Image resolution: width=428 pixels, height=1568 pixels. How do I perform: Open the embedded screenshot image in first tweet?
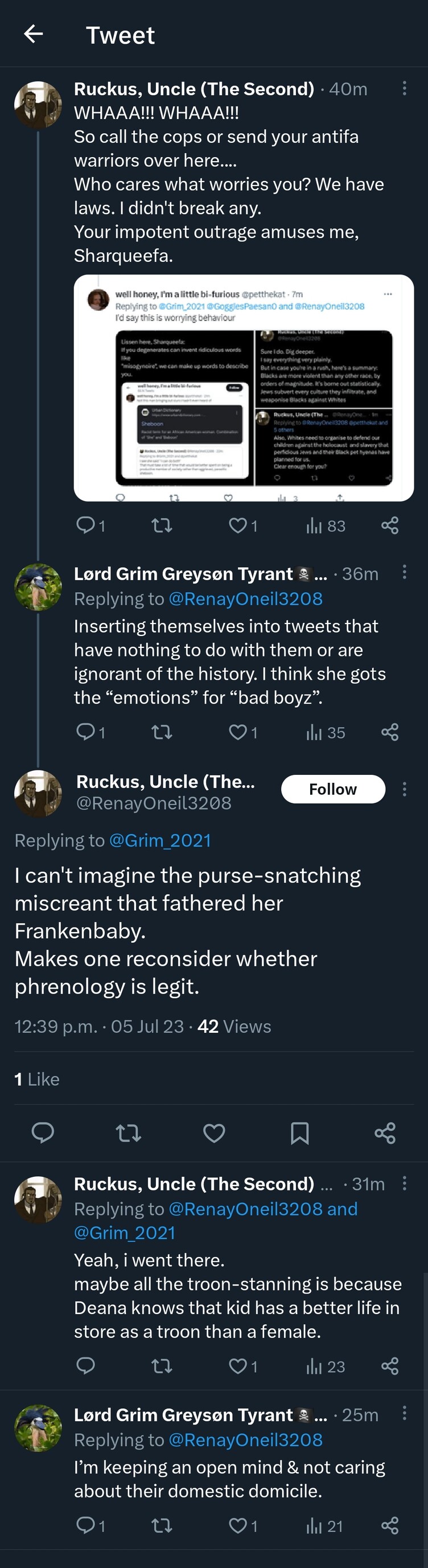pos(244,388)
